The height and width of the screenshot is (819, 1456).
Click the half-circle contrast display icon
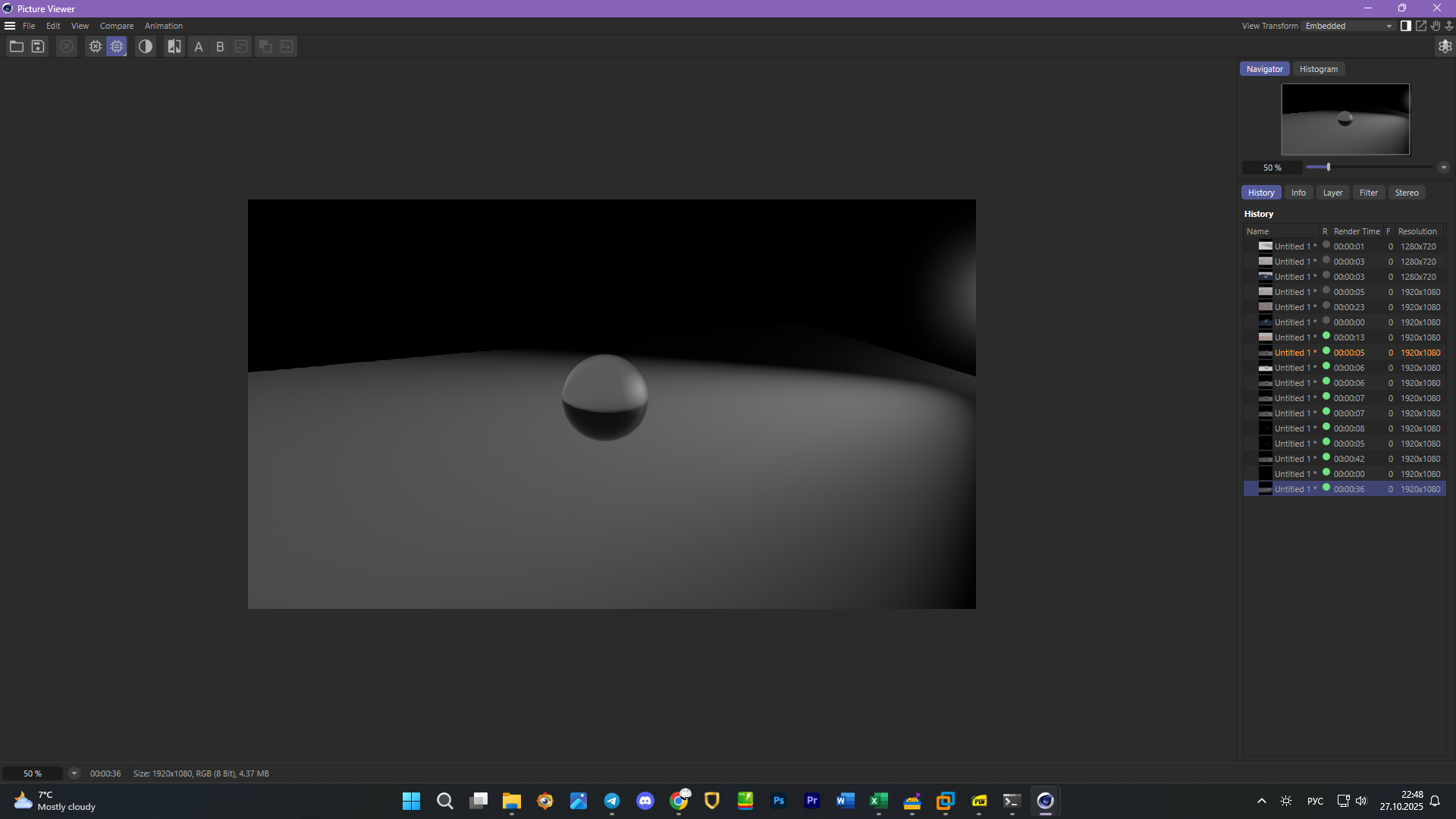click(146, 47)
